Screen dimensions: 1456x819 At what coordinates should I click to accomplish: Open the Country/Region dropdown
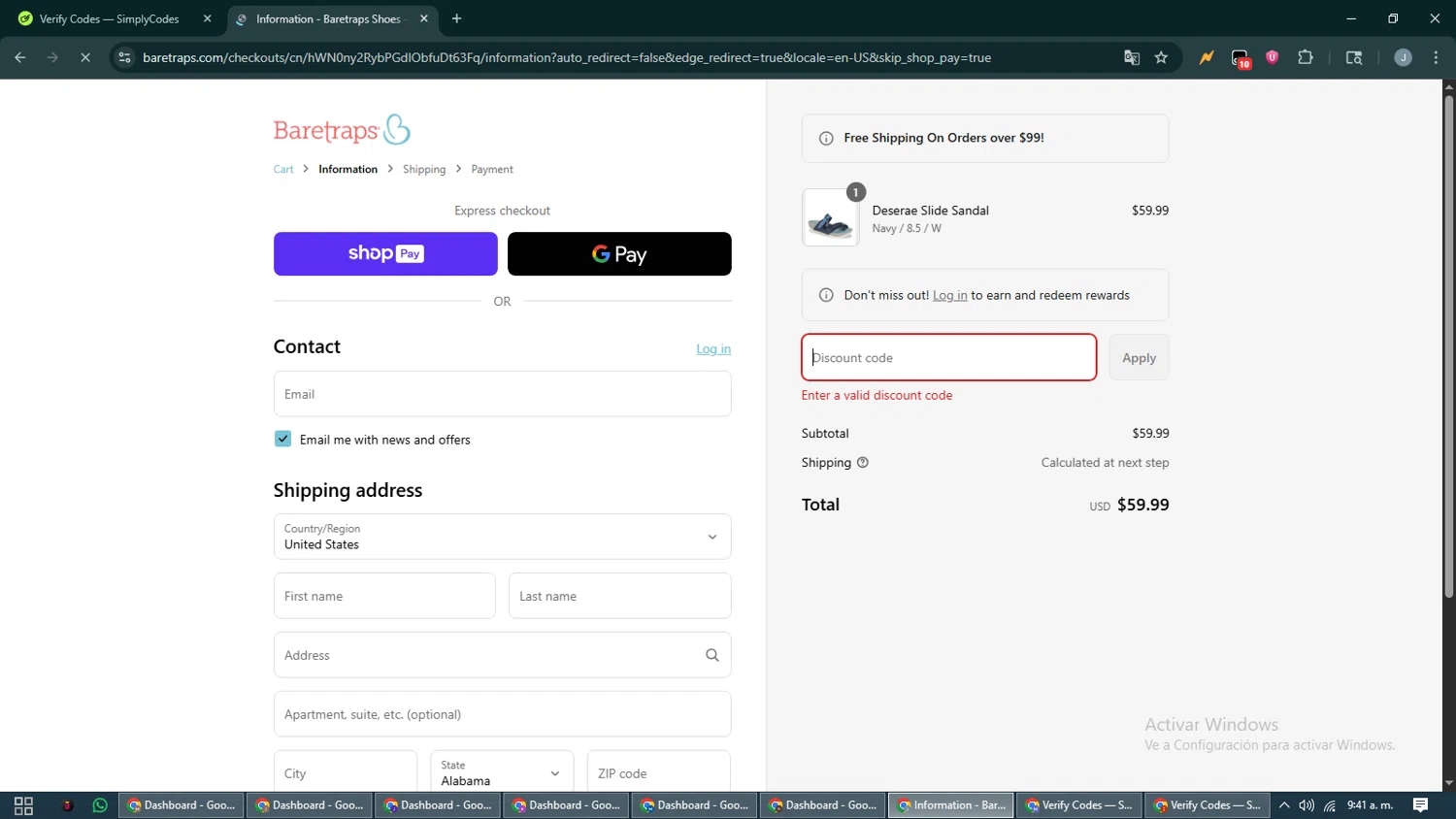pos(502,537)
